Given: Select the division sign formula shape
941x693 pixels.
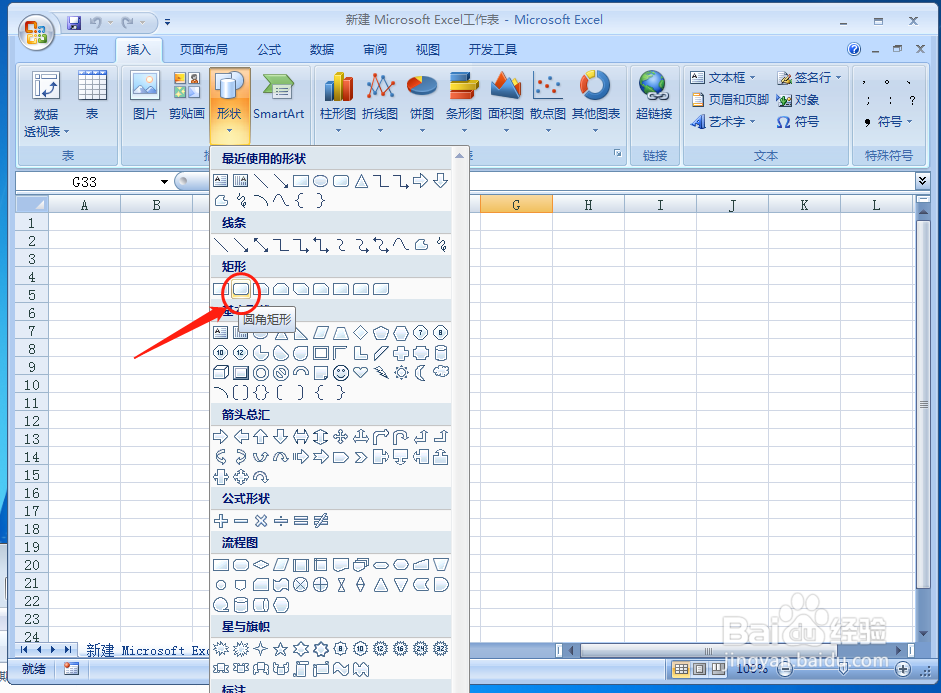Looking at the screenshot, I should (x=281, y=521).
